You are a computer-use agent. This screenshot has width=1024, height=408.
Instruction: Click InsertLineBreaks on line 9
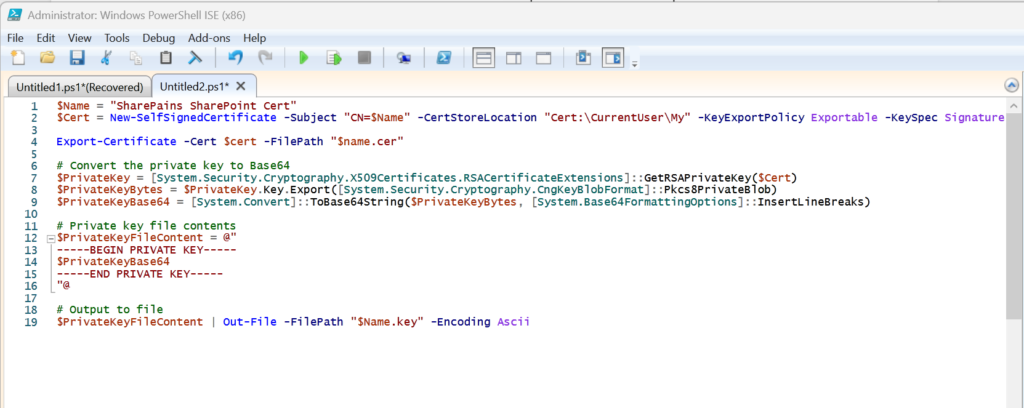click(x=810, y=202)
